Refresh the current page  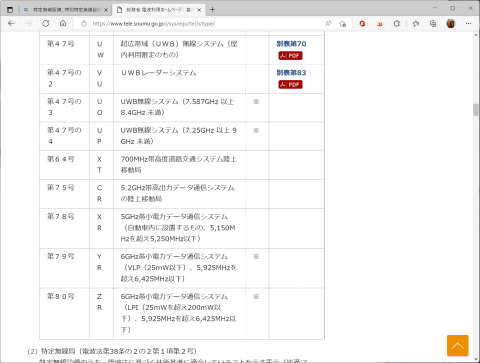[x=46, y=24]
